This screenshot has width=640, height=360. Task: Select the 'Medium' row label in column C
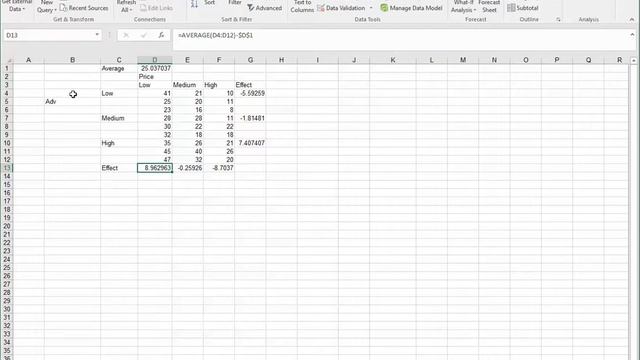point(119,118)
